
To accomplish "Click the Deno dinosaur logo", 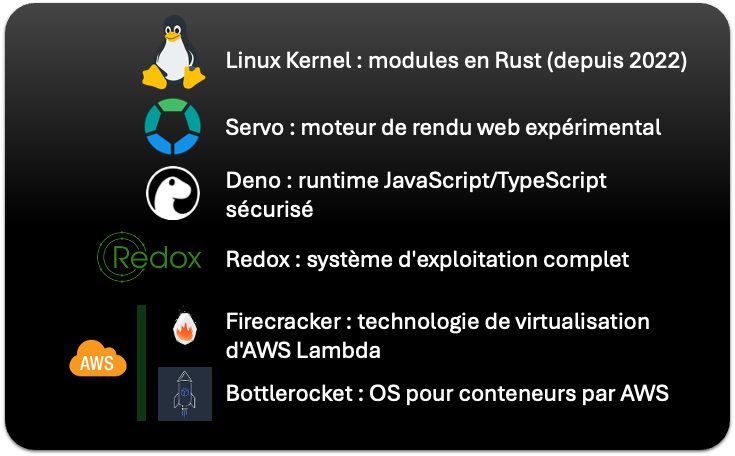I will pos(173,193).
